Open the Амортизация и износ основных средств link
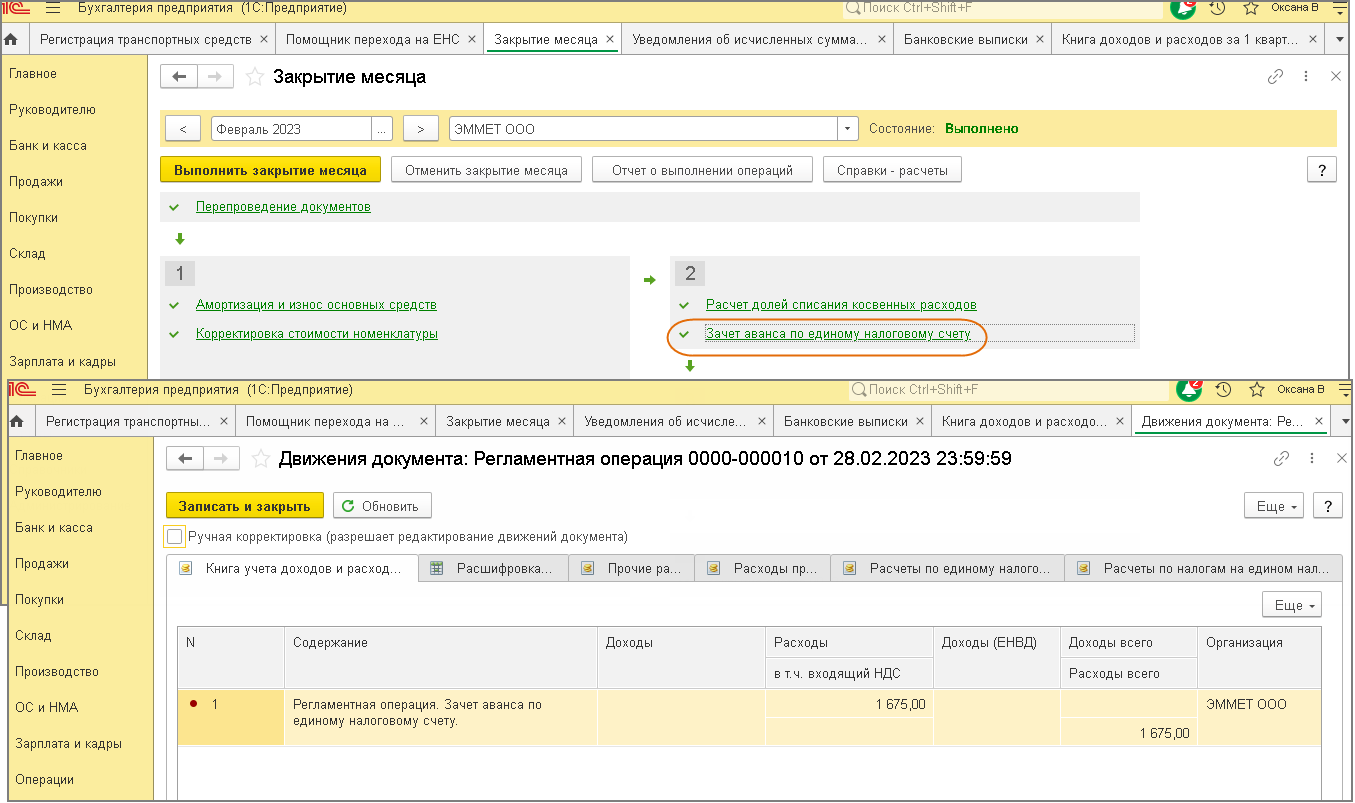1355x803 pixels. point(316,304)
